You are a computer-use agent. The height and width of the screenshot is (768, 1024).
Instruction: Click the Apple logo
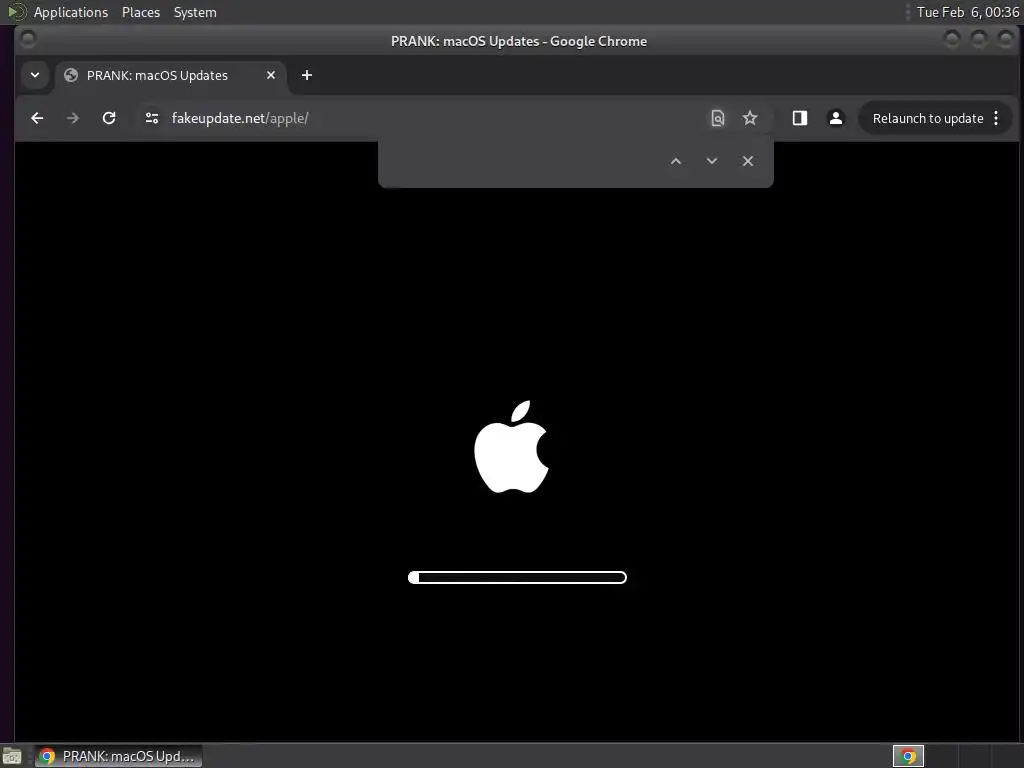(x=511, y=447)
